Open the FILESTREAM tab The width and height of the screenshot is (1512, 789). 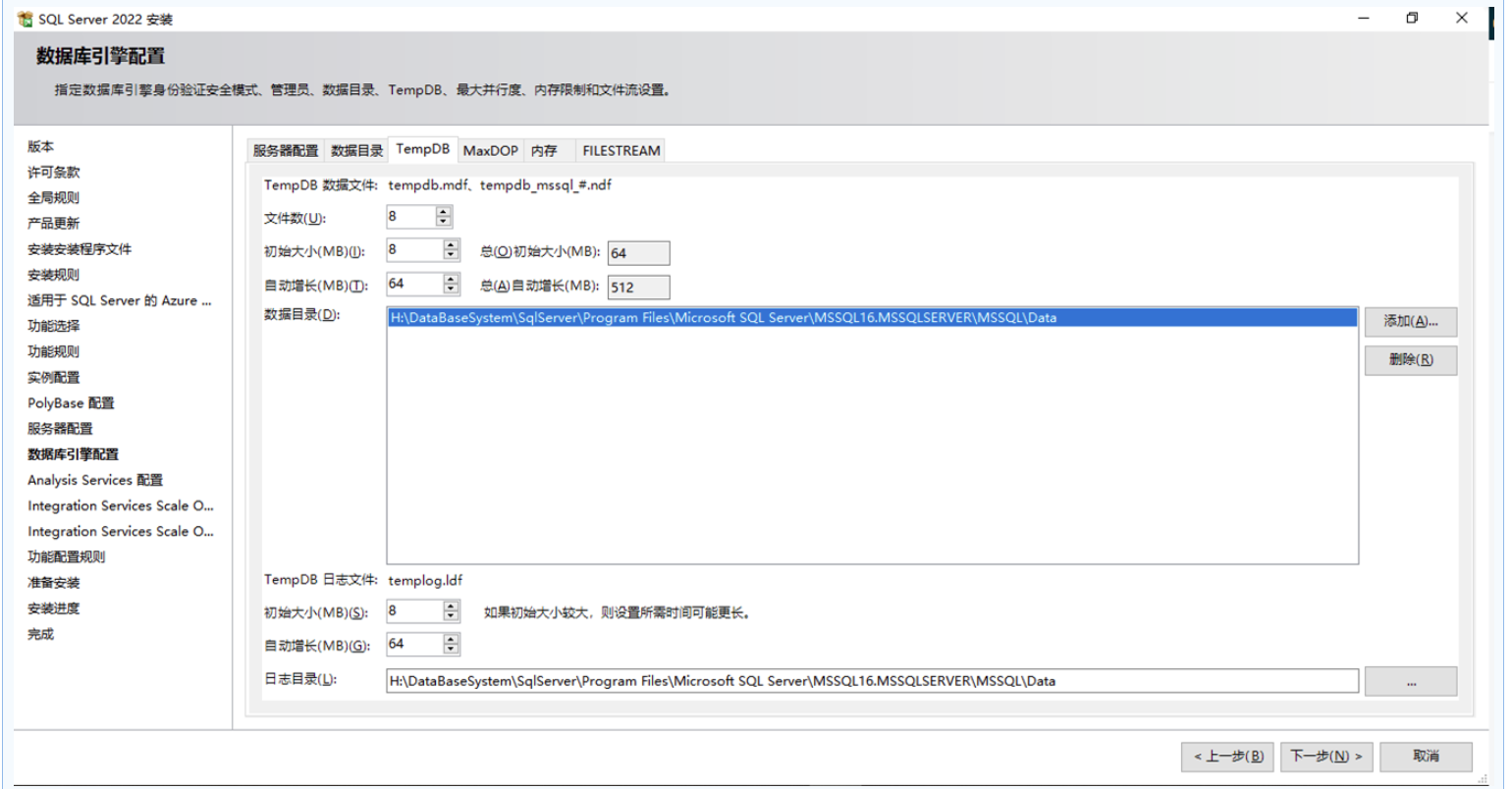[x=621, y=150]
